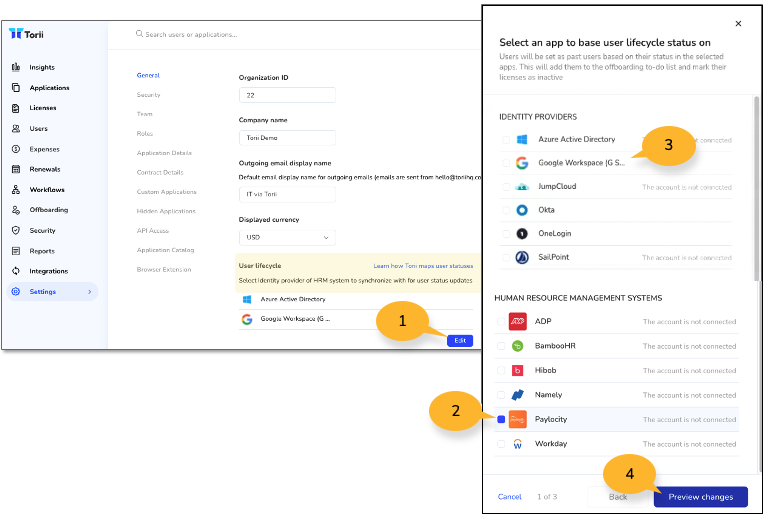This screenshot has width=763, height=519.
Task: Open Learn how Torii maps user statuses
Action: 423,266
